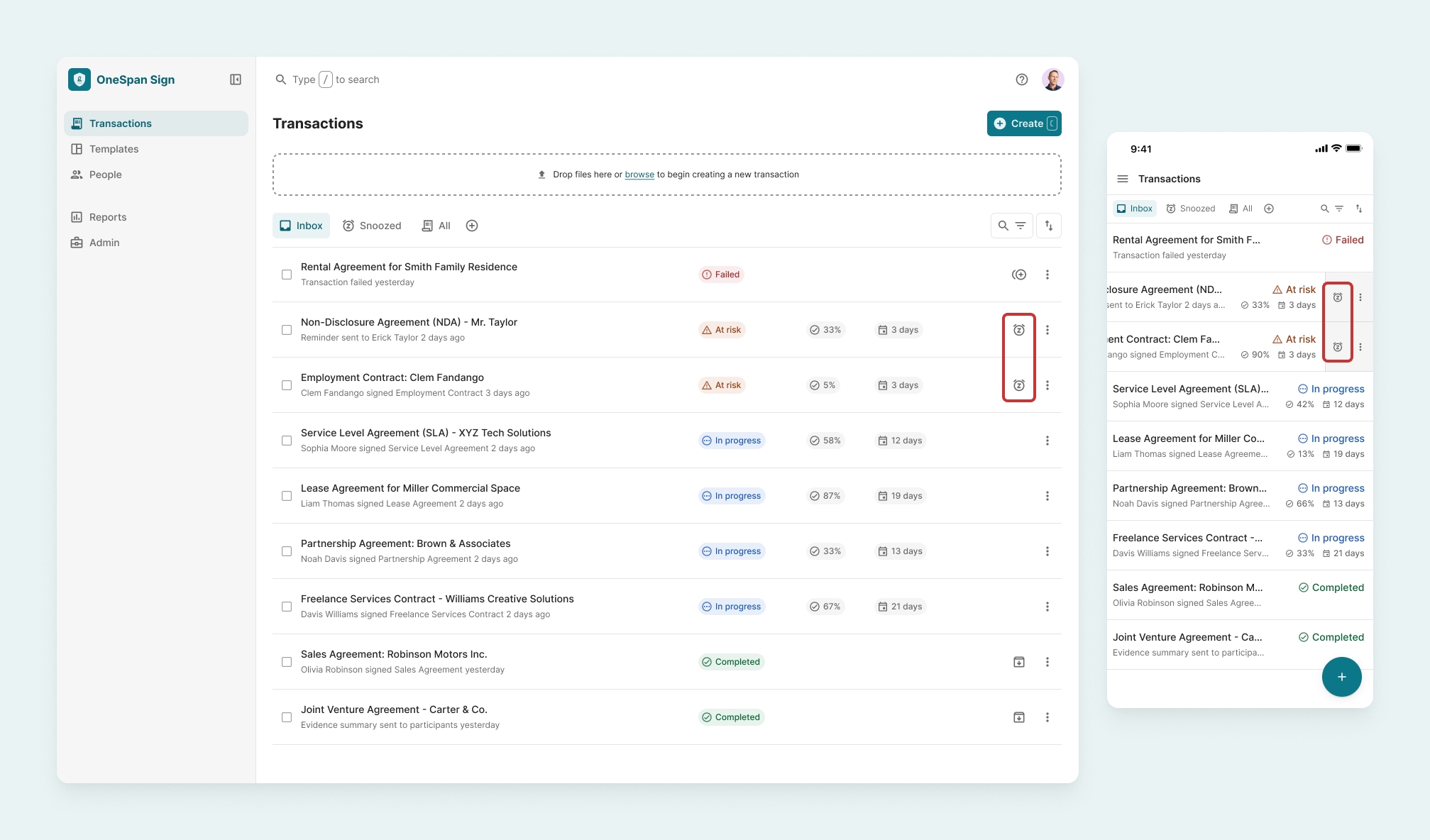Snooze the Employment Contract: Clem Fandango transaction

1019,385
